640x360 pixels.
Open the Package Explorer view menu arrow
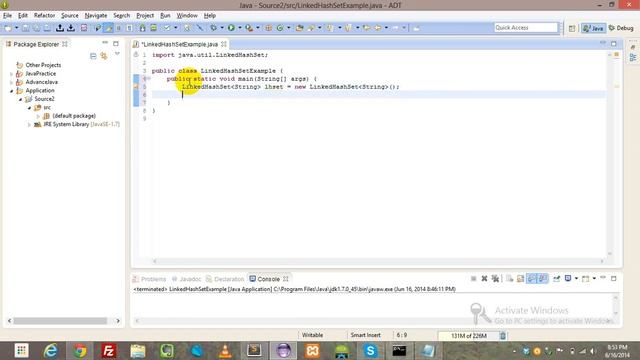coord(117,54)
